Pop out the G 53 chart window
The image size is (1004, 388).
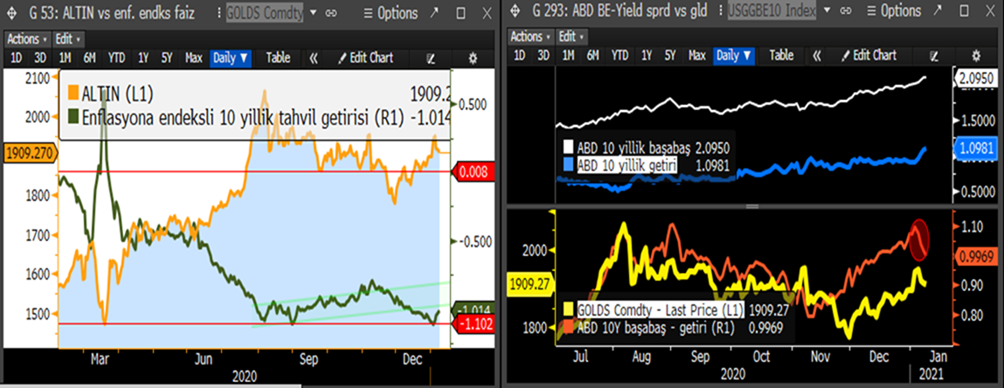click(x=435, y=12)
